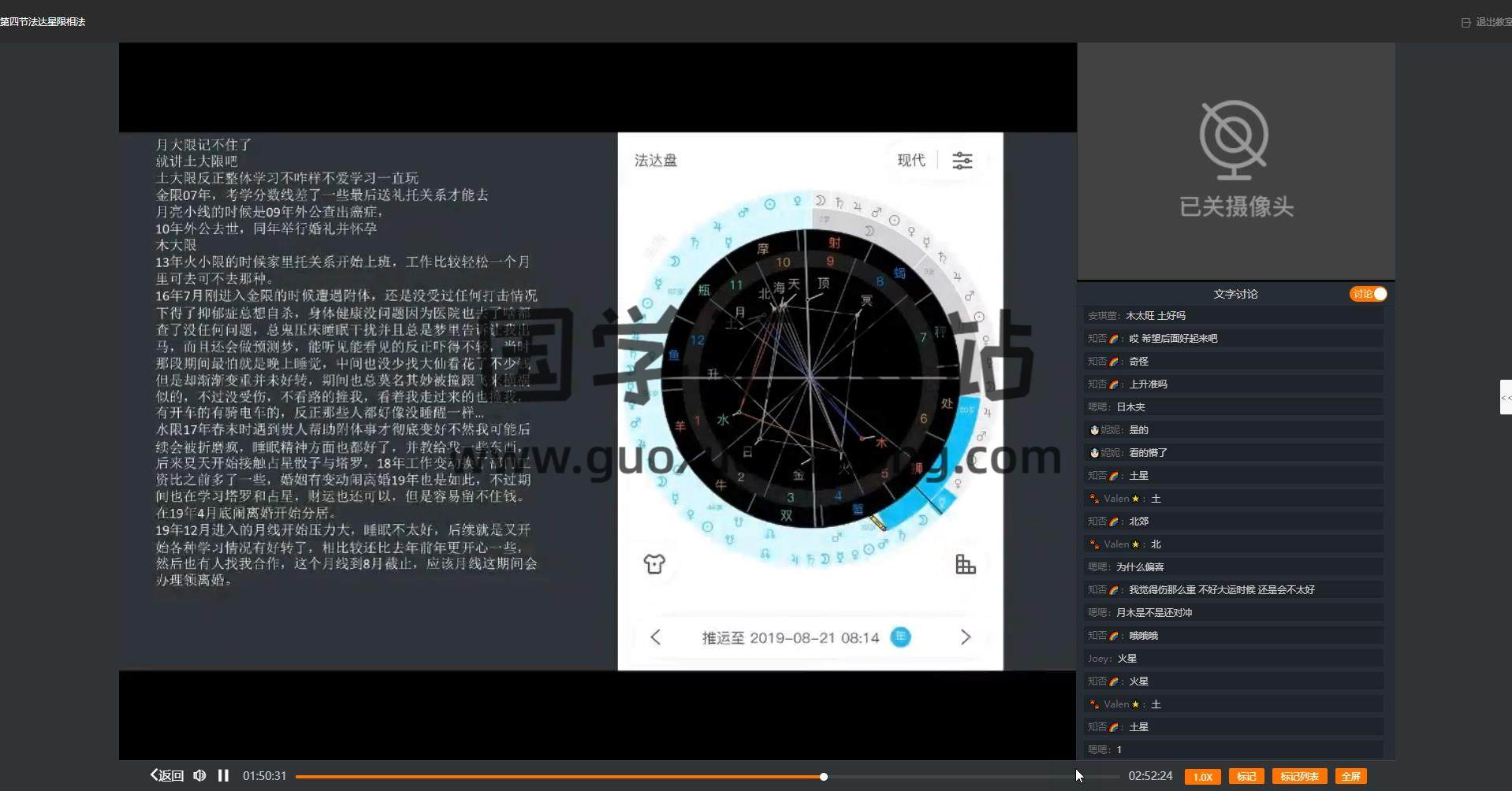1512x791 pixels.
Task: Click the 标记 mark button
Action: point(1246,777)
